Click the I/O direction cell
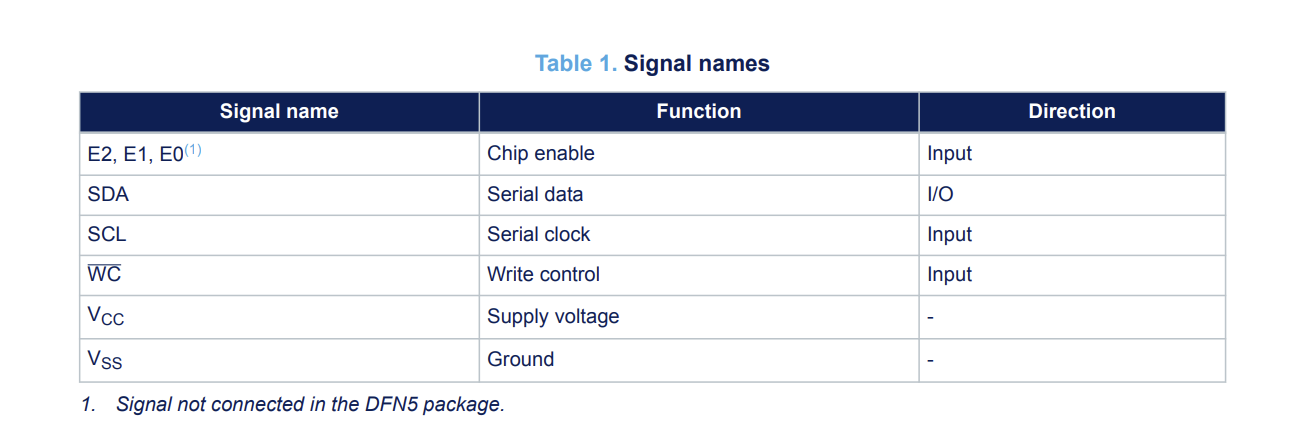Image resolution: width=1303 pixels, height=439 pixels. click(x=1072, y=194)
